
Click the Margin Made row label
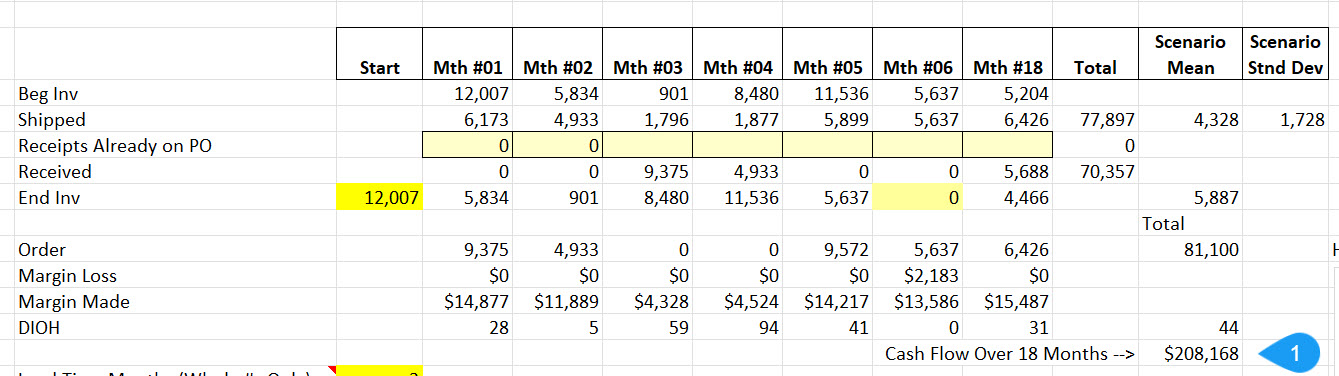(73, 302)
